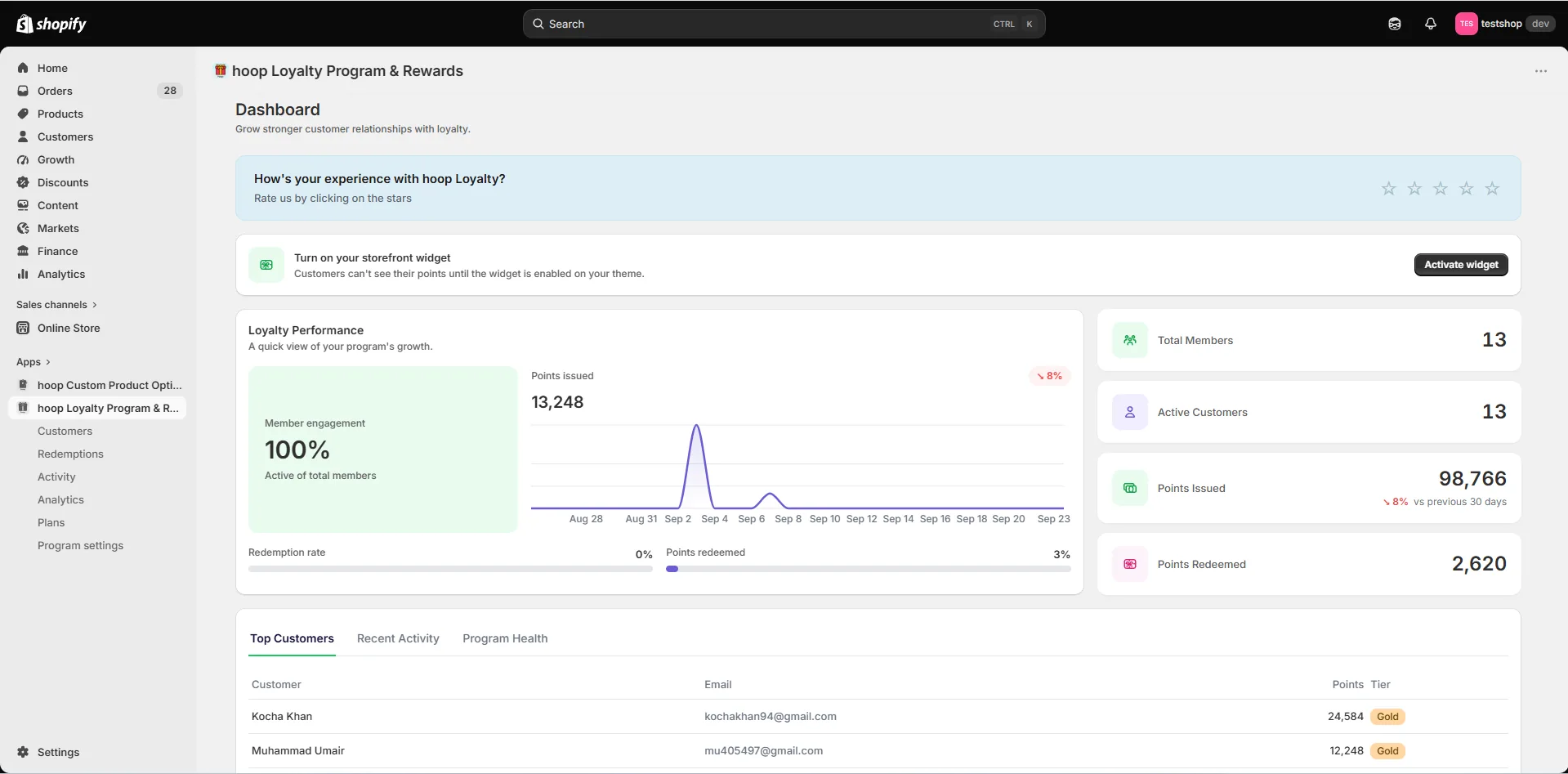The height and width of the screenshot is (774, 1568).
Task: Click the Customers person icon in main nav
Action: point(23,136)
